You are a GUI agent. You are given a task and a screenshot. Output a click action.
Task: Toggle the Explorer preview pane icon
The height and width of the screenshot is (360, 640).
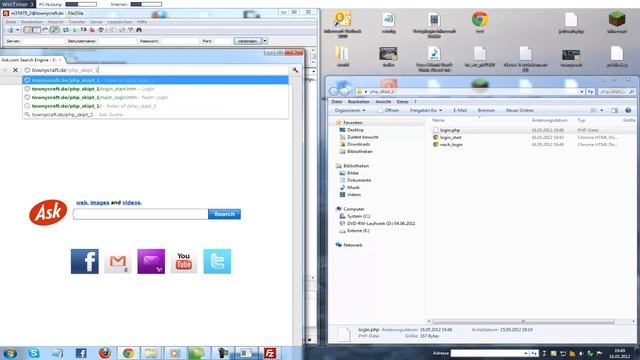pos(614,110)
